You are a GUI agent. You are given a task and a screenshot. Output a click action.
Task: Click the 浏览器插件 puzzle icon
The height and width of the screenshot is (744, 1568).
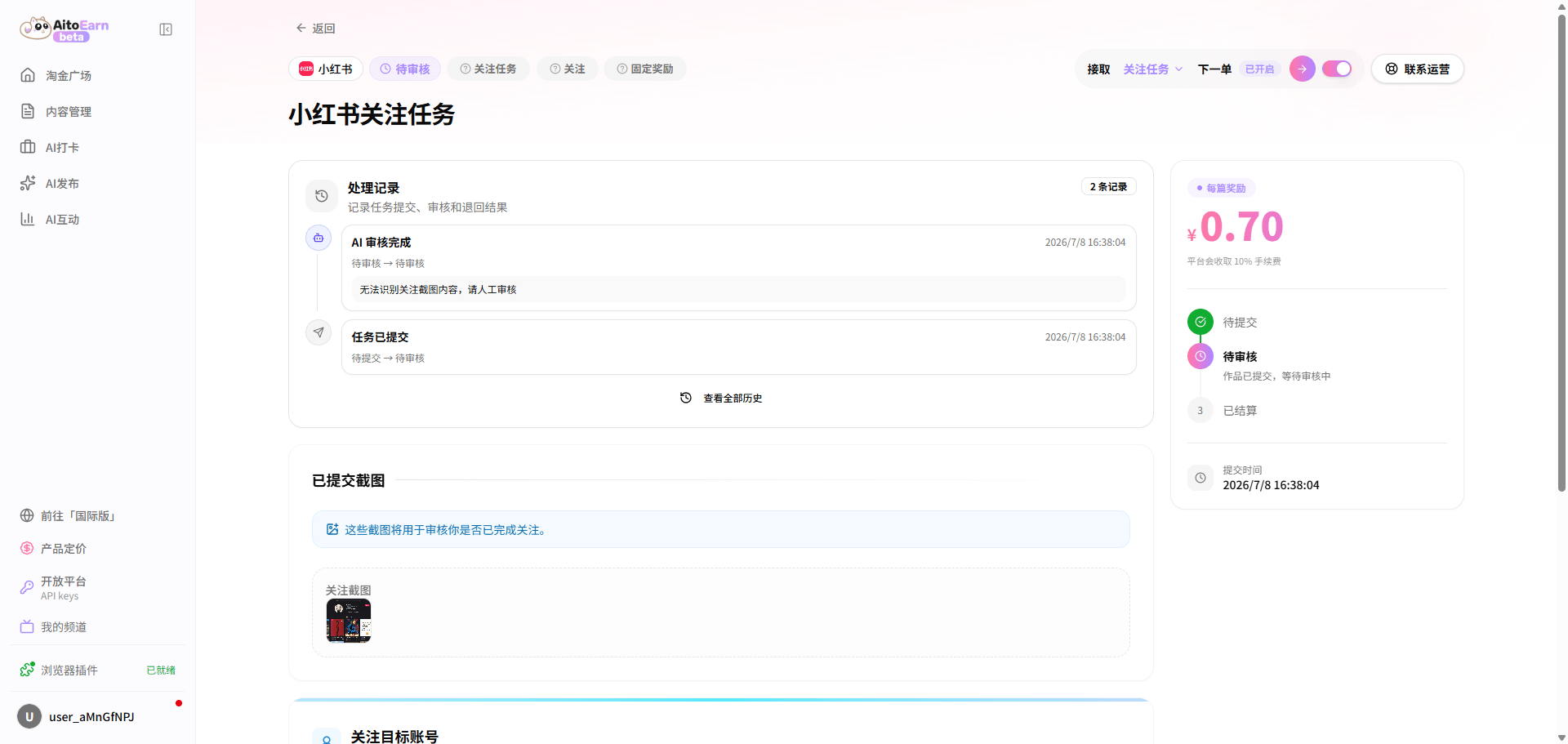click(x=28, y=670)
